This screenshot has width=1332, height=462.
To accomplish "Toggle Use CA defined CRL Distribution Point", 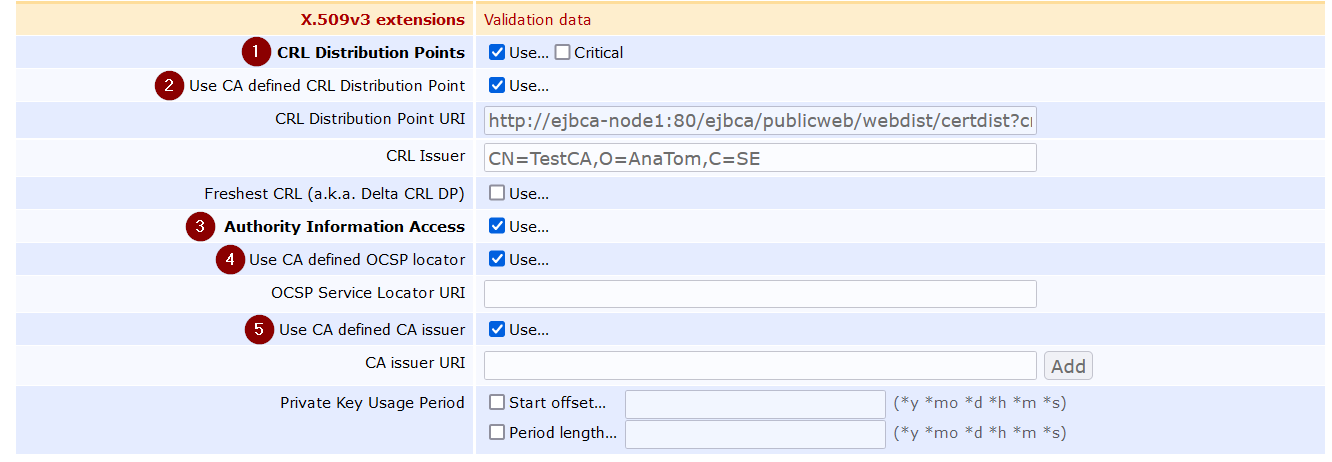I will pyautogui.click(x=497, y=85).
